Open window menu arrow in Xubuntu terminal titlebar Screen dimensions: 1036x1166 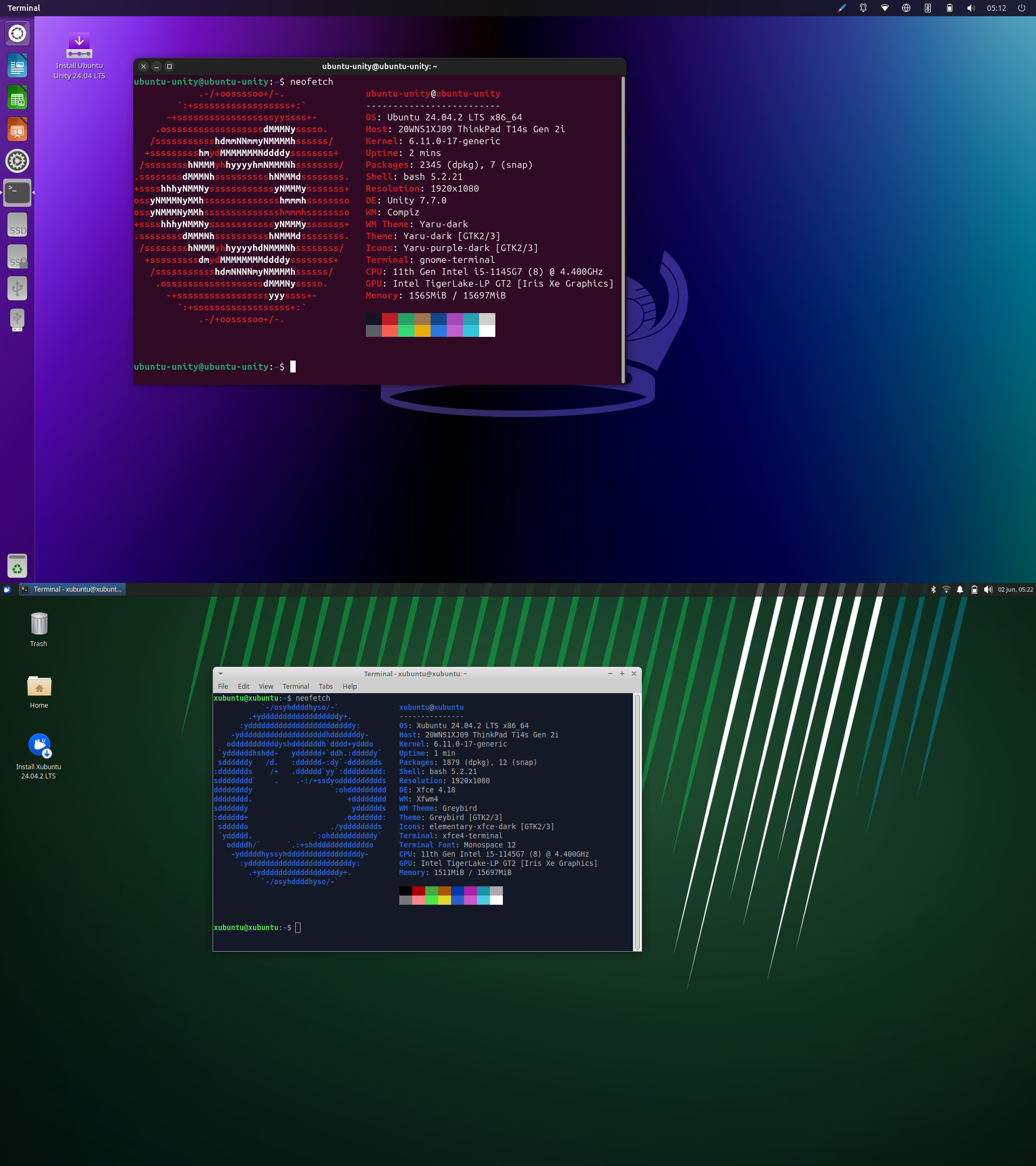(x=221, y=674)
